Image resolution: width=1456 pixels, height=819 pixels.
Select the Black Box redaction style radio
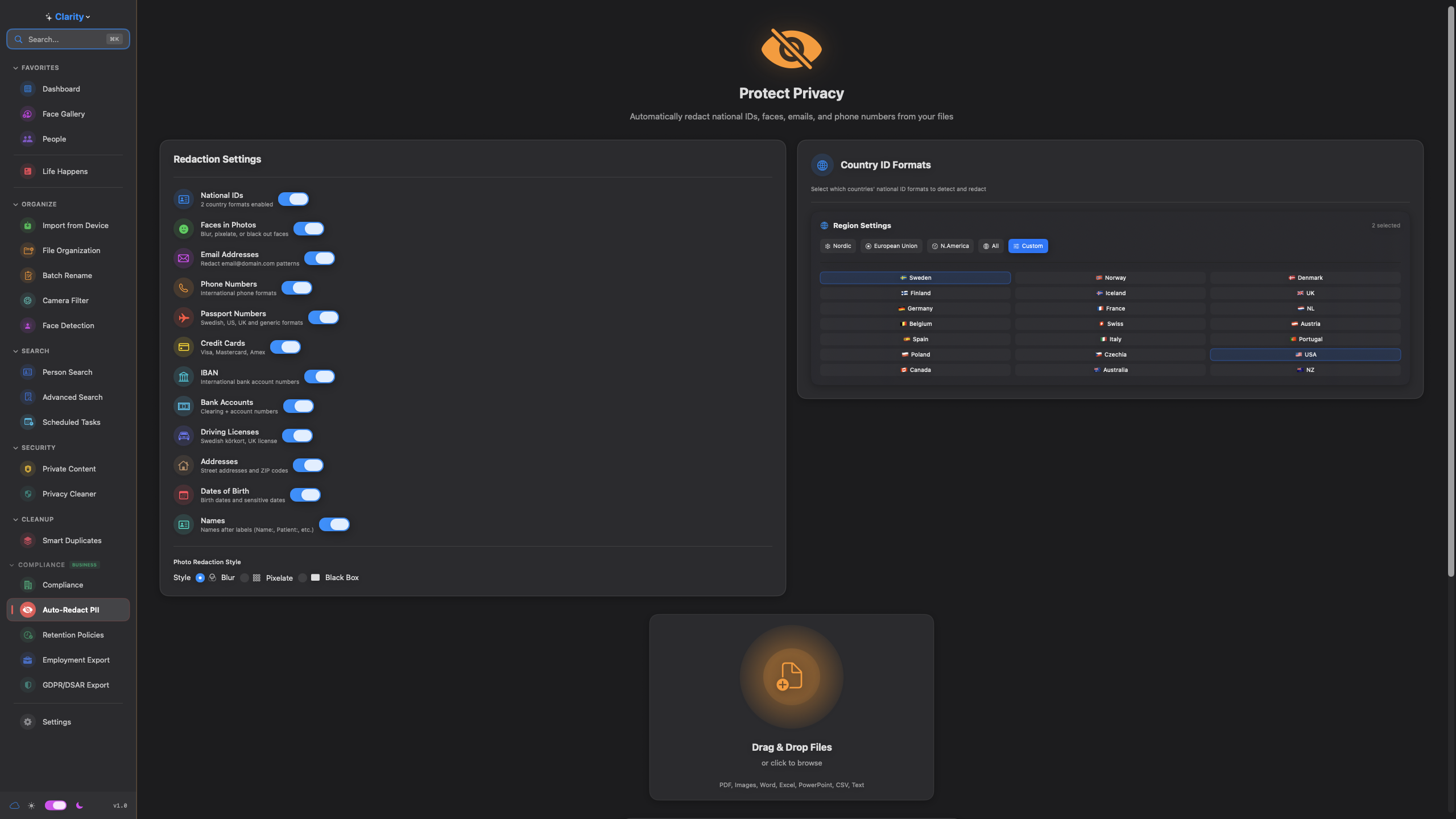[303, 578]
